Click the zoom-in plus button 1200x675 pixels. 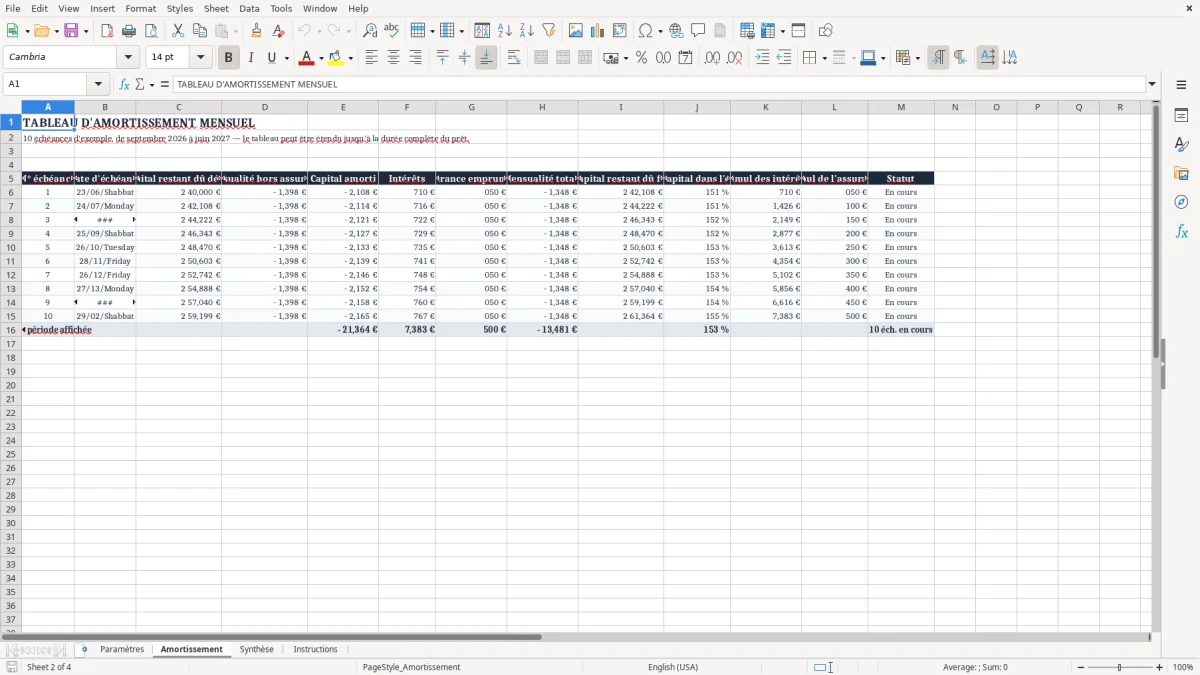(x=1160, y=667)
